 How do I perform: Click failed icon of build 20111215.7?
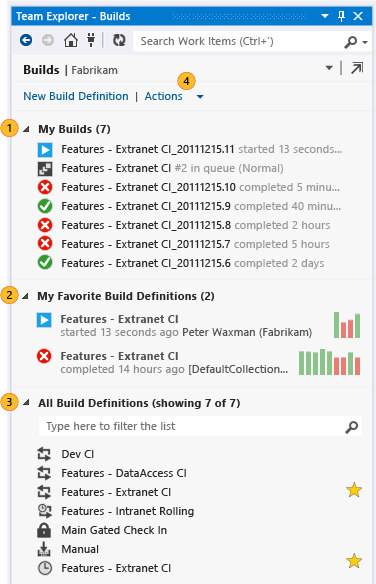coord(45,244)
